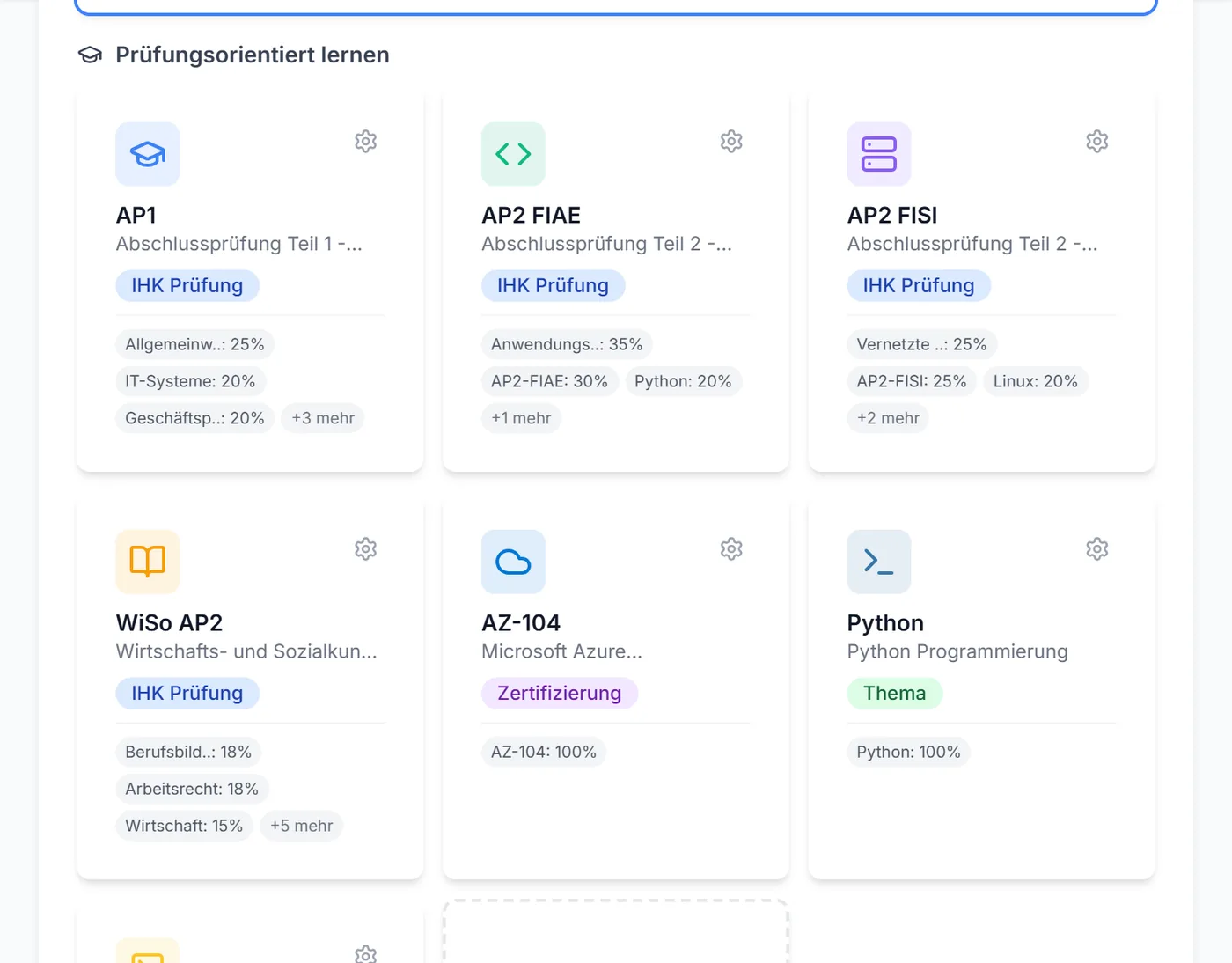
Task: Open the WiSo AP2 card title
Action: pos(169,622)
